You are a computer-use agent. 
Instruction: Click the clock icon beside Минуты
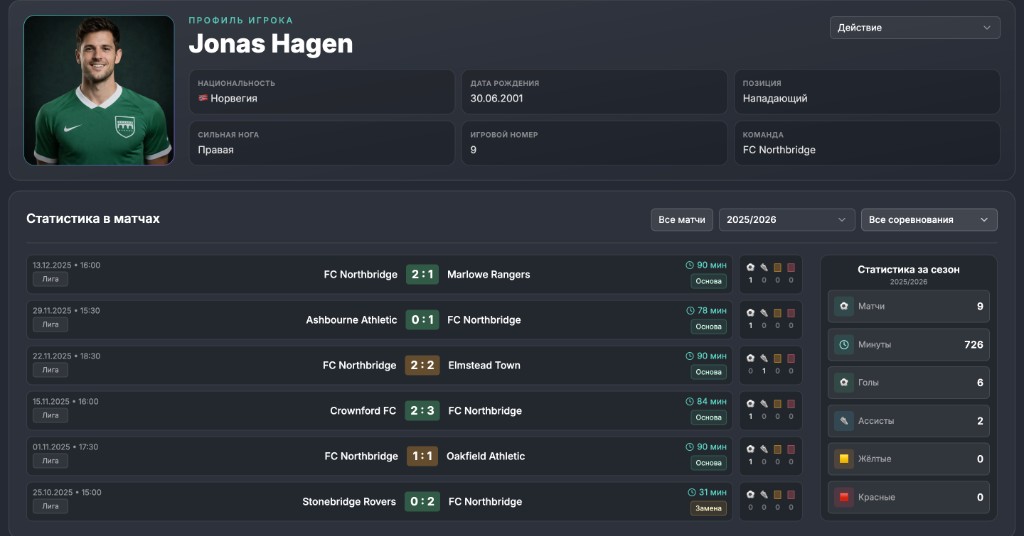(x=844, y=345)
